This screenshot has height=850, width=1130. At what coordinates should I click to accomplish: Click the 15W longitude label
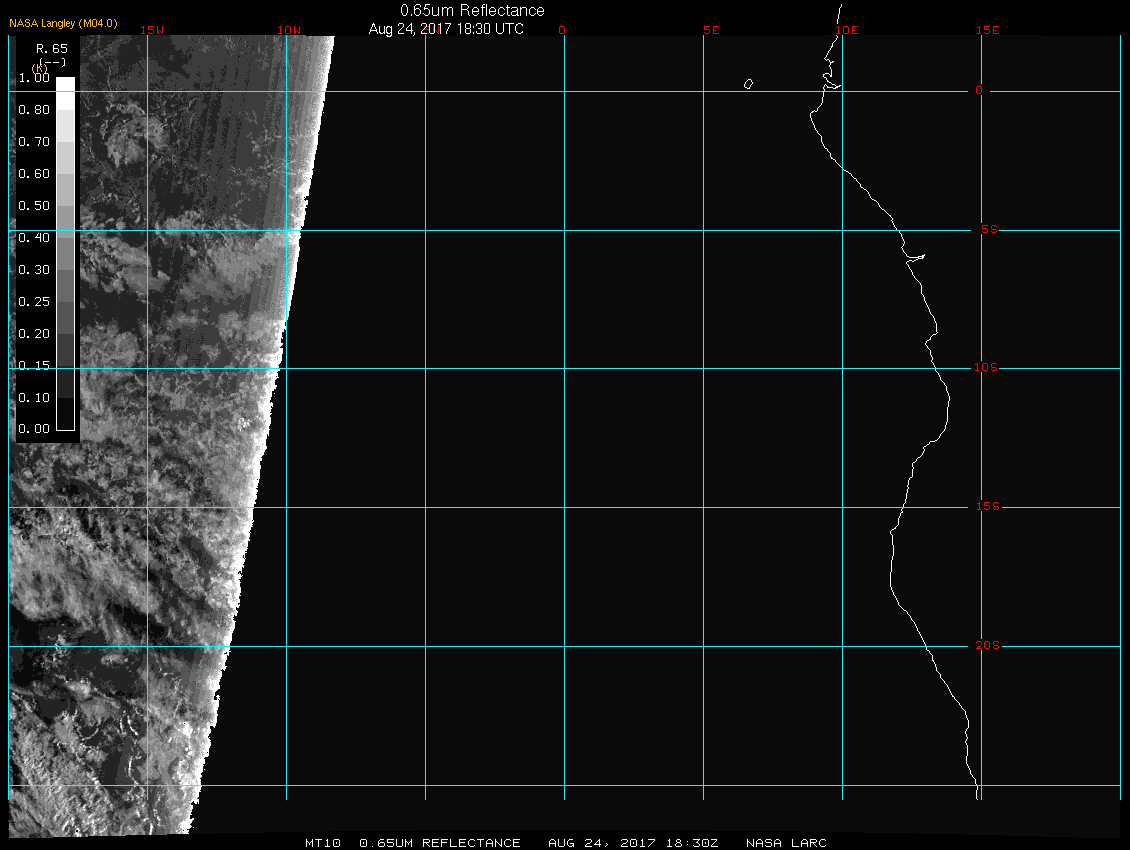(x=152, y=30)
